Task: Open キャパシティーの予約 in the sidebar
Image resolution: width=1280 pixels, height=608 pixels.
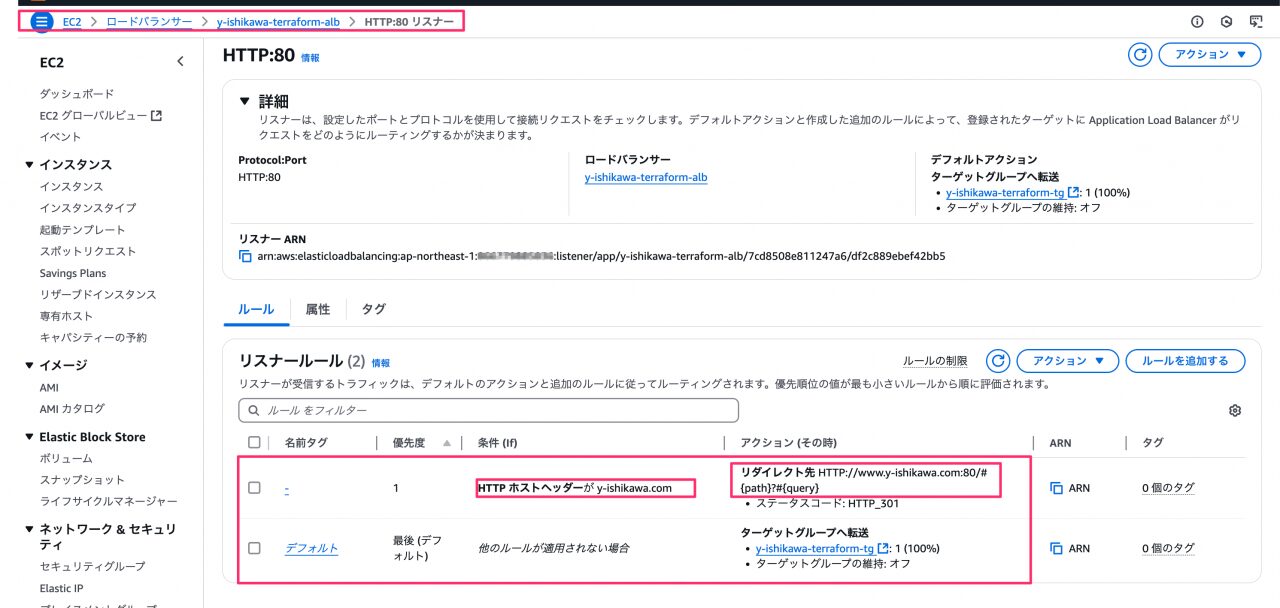Action: tap(93, 337)
